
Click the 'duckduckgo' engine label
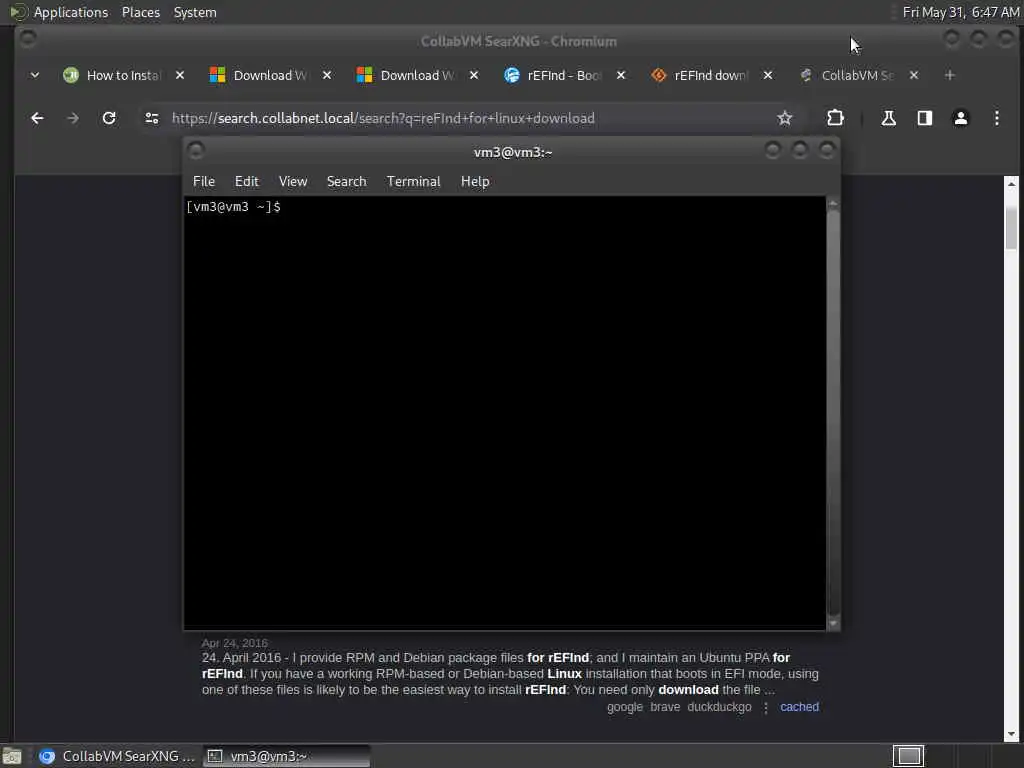[x=719, y=707]
